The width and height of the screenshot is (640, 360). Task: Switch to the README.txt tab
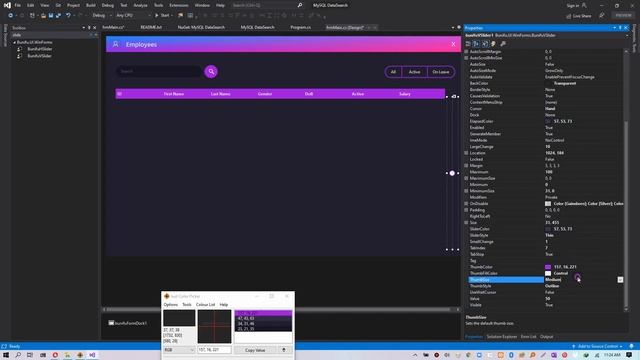tap(151, 27)
